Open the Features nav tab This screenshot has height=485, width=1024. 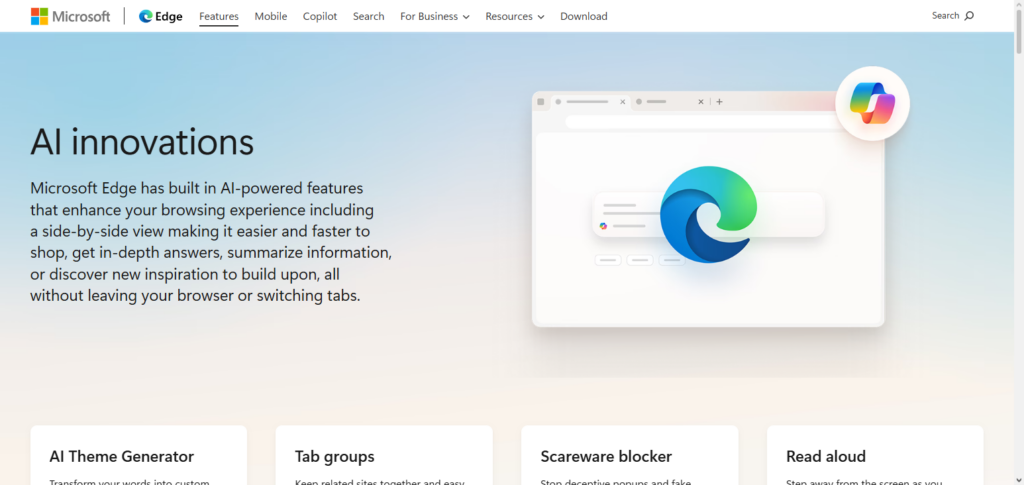point(219,16)
